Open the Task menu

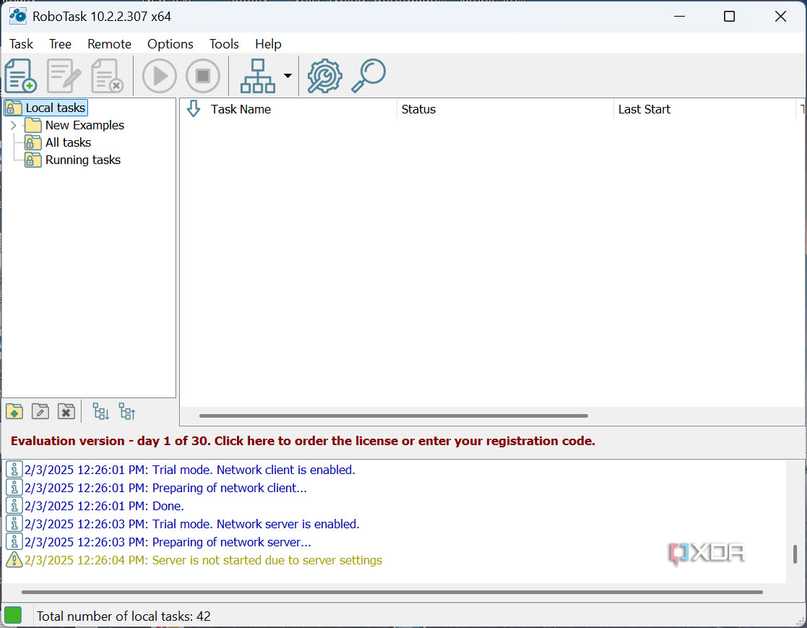[x=21, y=44]
